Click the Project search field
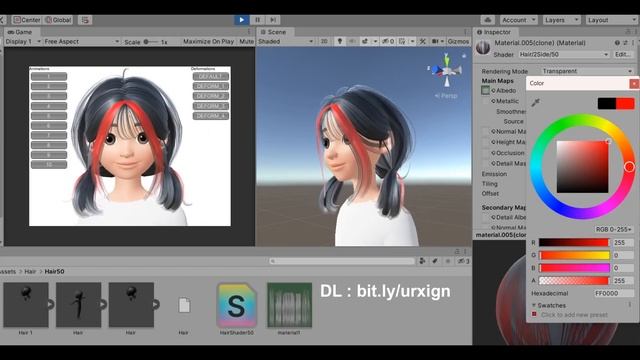 click(x=342, y=261)
